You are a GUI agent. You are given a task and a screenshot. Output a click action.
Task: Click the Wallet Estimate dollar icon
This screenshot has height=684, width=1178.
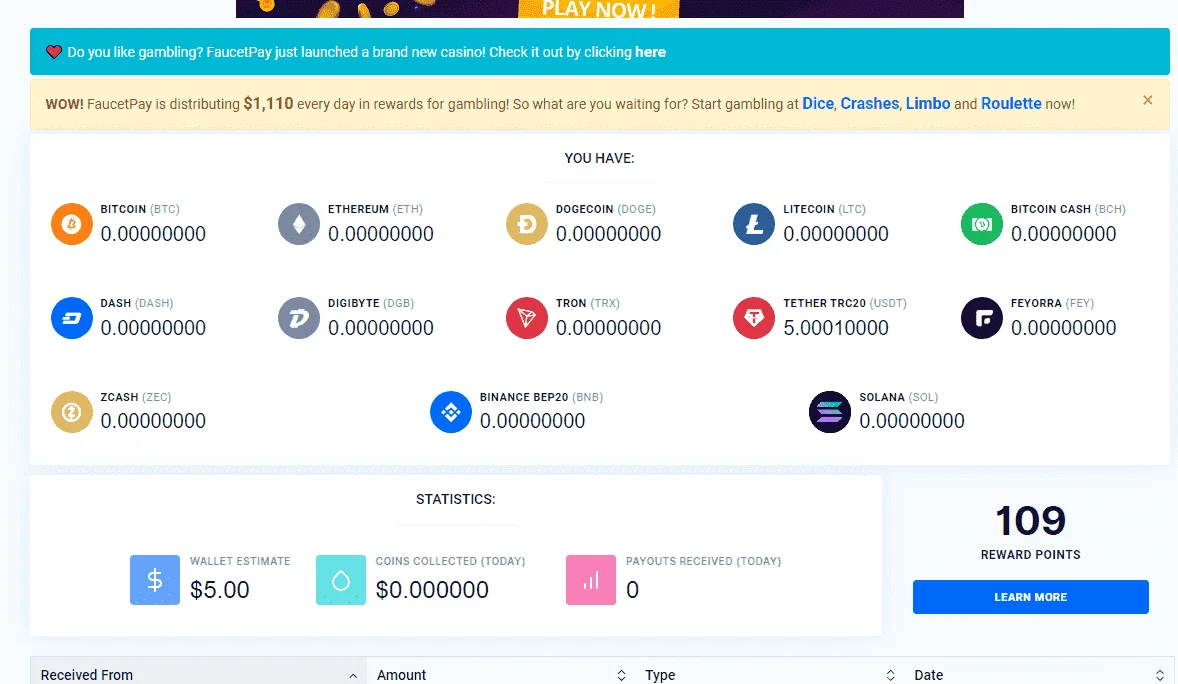tap(155, 580)
